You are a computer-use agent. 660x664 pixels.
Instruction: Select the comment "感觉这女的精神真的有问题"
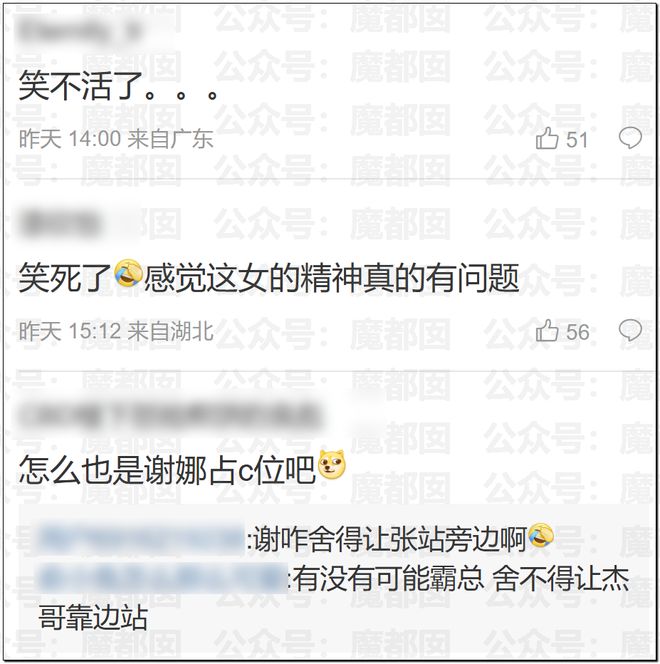[x=331, y=278]
